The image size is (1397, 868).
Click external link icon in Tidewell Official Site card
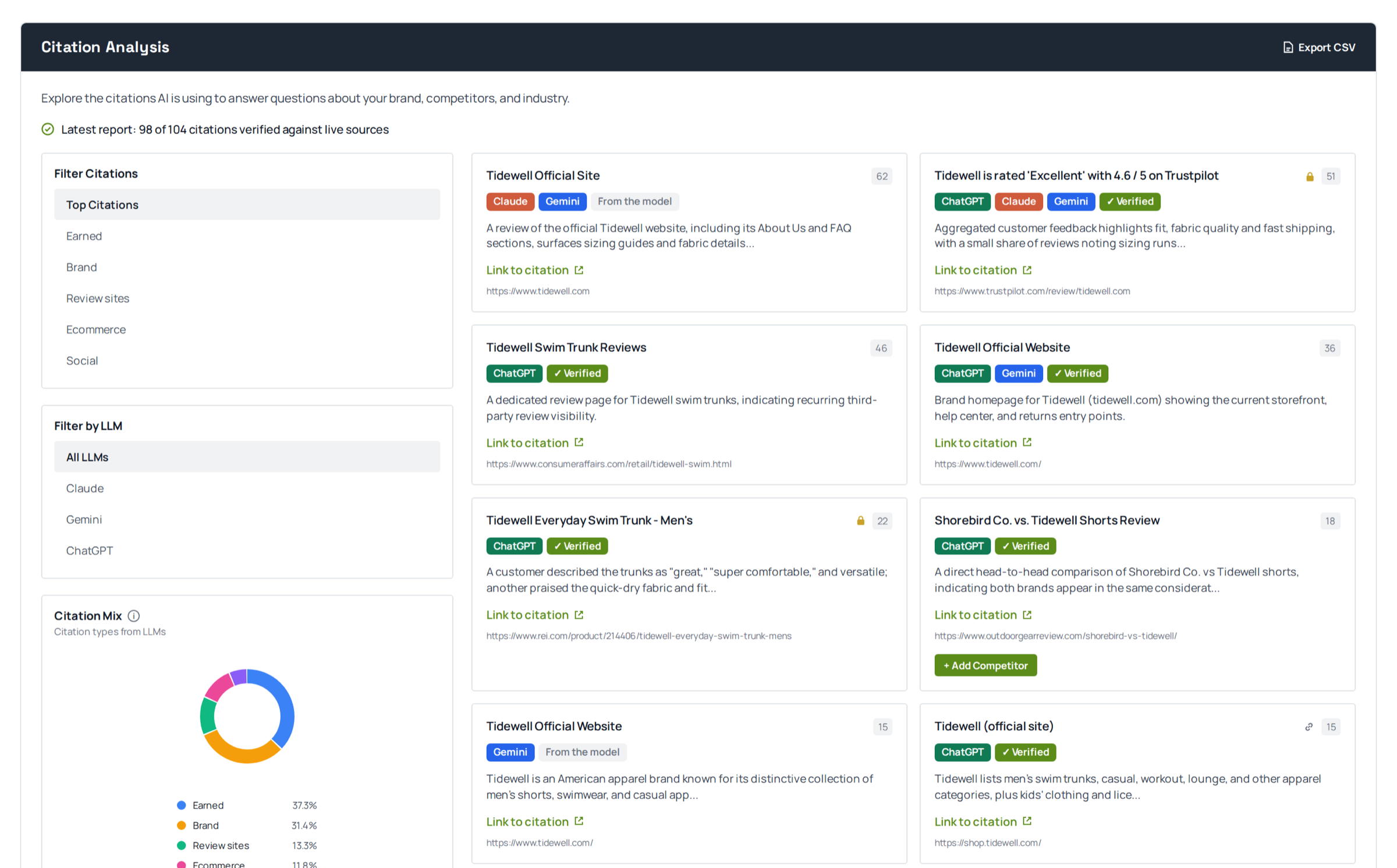pyautogui.click(x=579, y=270)
